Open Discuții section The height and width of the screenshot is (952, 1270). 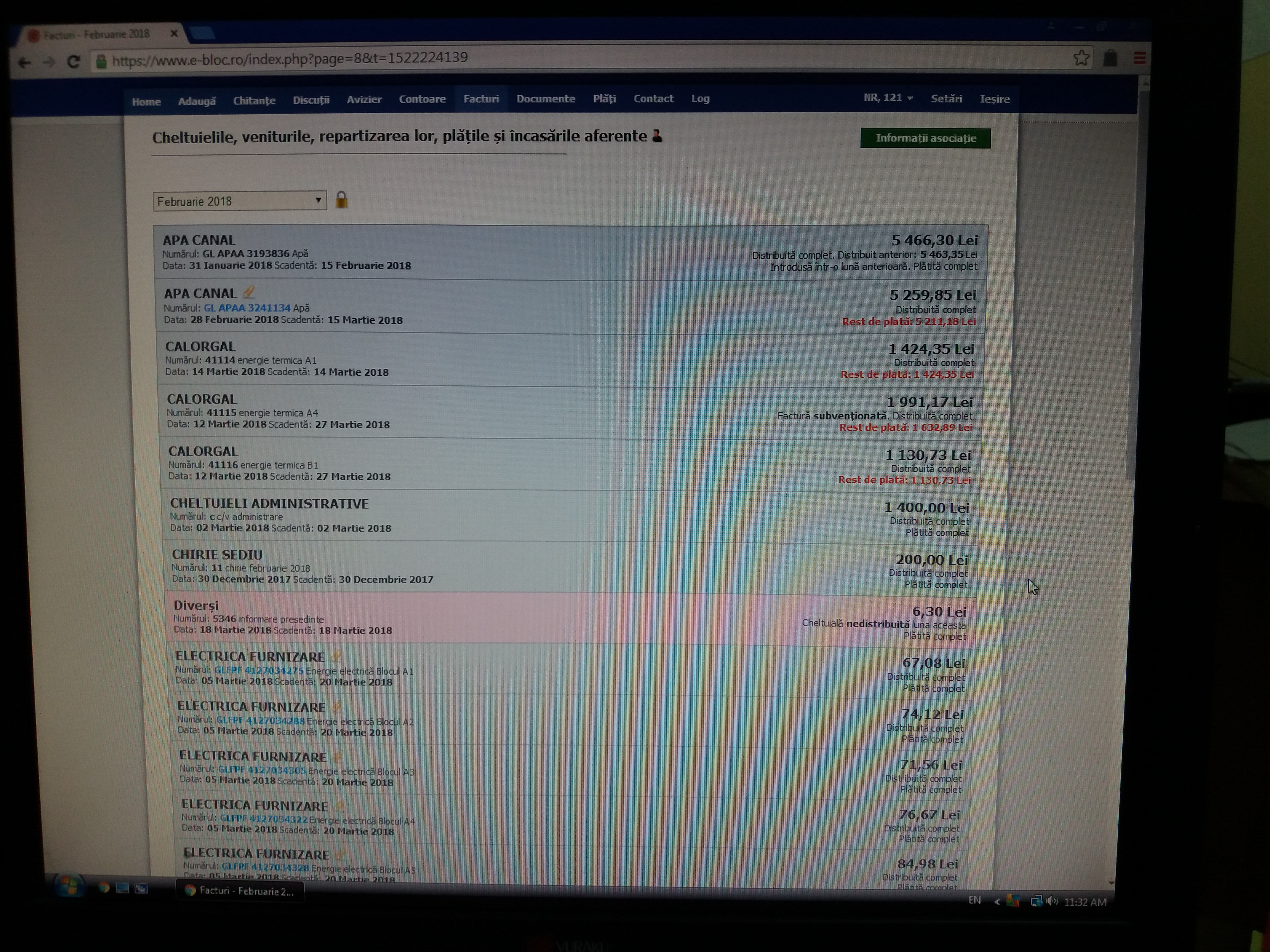point(311,100)
